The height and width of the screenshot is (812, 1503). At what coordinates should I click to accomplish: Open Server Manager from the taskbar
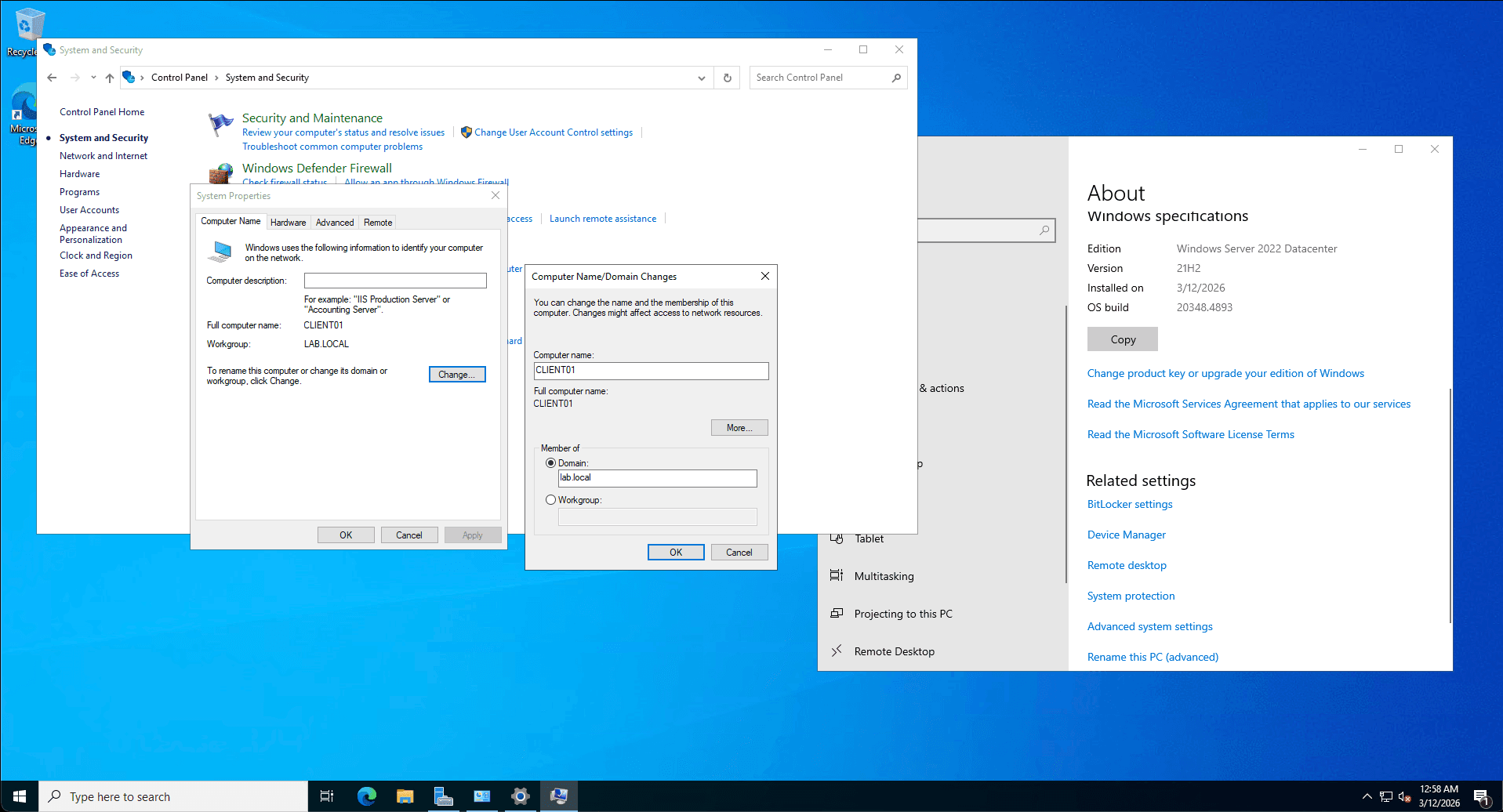tap(443, 796)
